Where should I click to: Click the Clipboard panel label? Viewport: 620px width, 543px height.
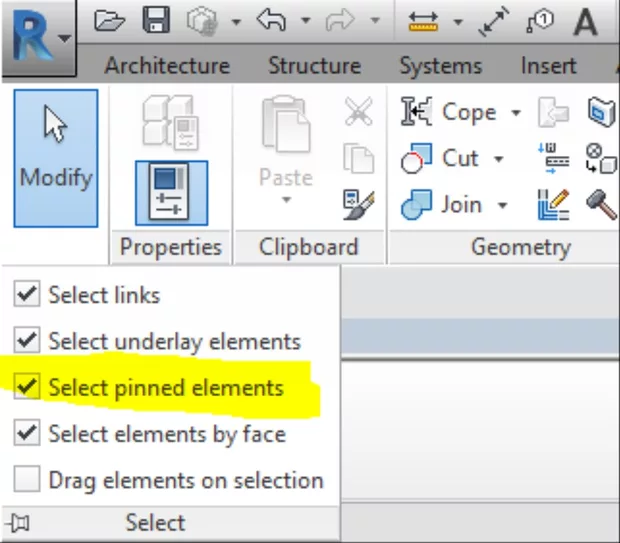click(x=308, y=247)
